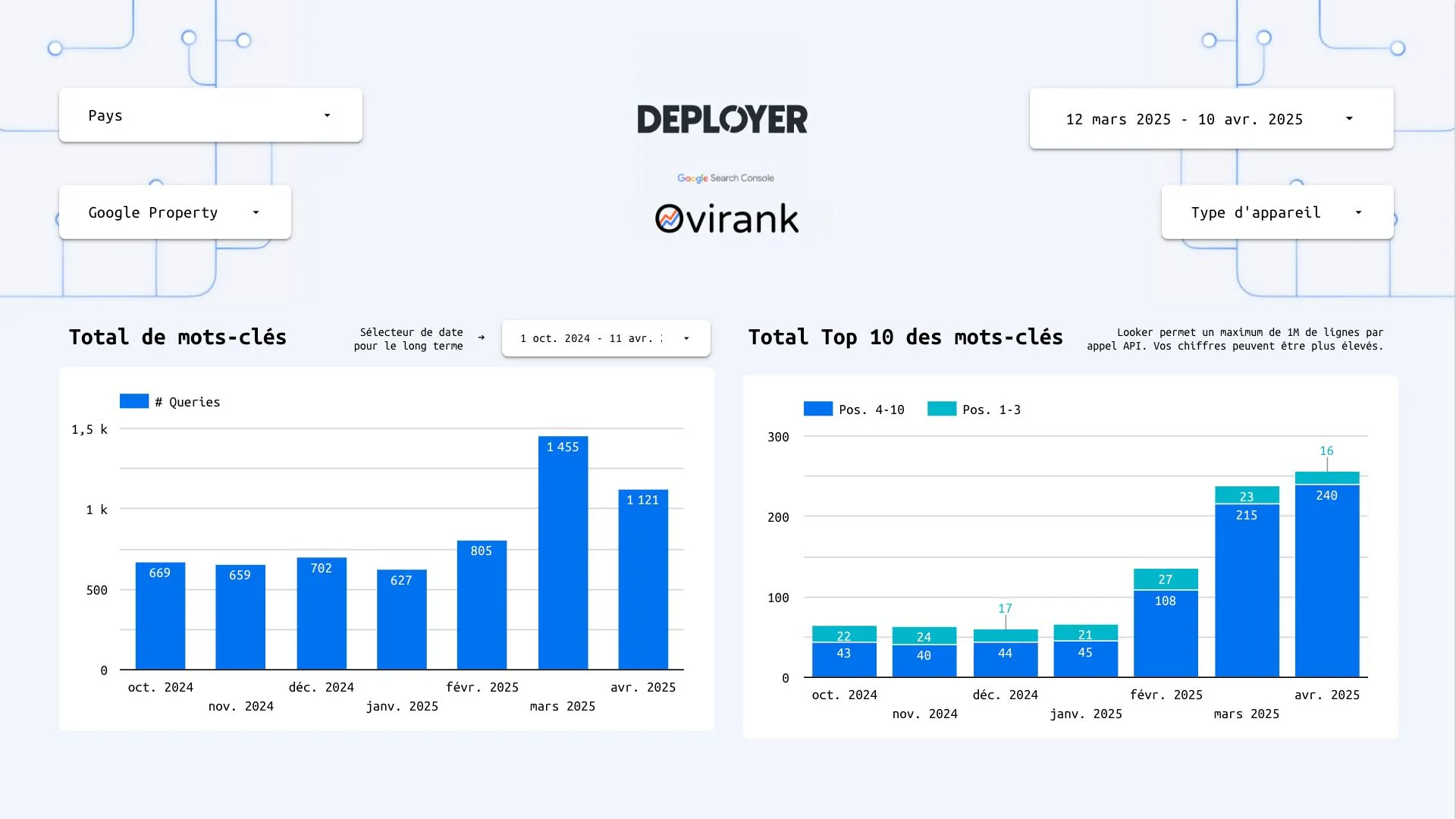Click the Total Top 10 des mots-clés heading
The image size is (1456, 819).
[x=905, y=337]
